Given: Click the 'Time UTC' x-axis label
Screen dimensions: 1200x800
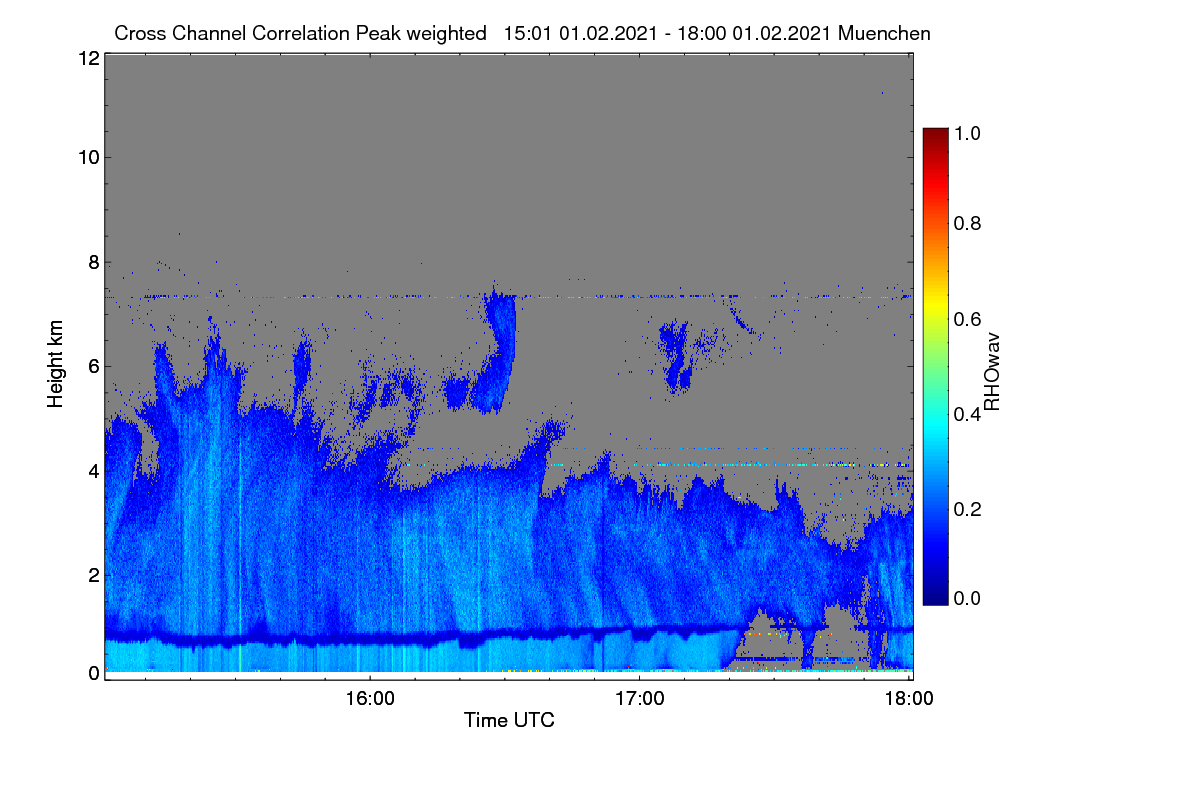Looking at the screenshot, I should click(509, 720).
